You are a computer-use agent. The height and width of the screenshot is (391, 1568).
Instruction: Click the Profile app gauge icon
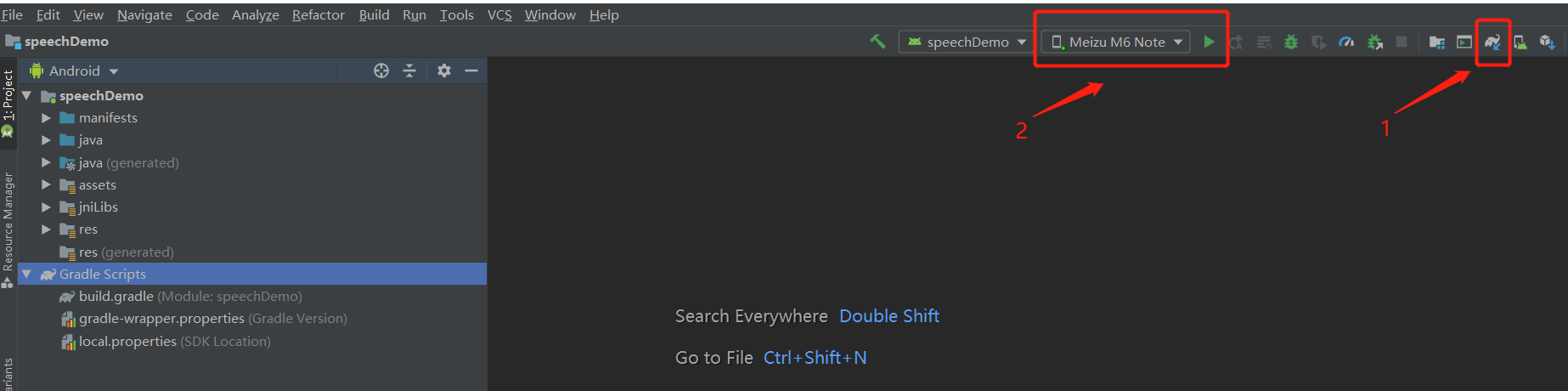point(1346,42)
